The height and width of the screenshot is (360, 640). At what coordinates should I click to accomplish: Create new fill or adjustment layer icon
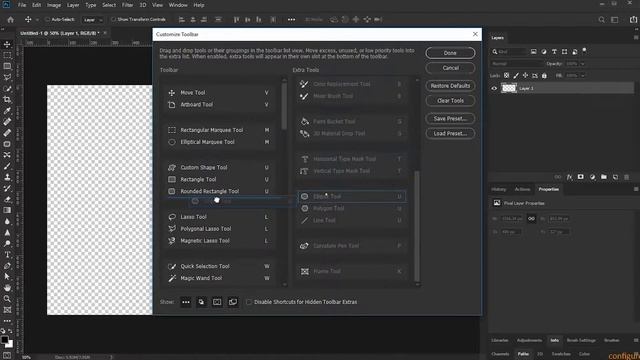point(592,177)
